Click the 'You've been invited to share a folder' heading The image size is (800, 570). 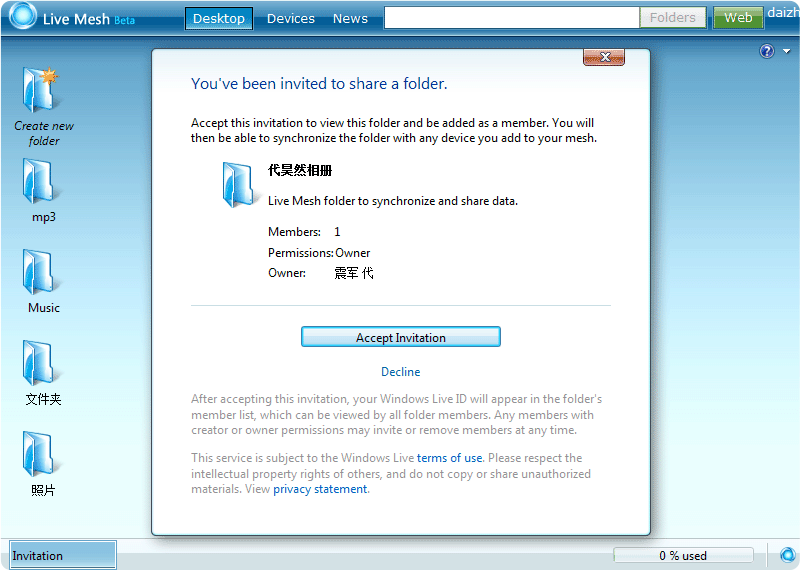(319, 84)
